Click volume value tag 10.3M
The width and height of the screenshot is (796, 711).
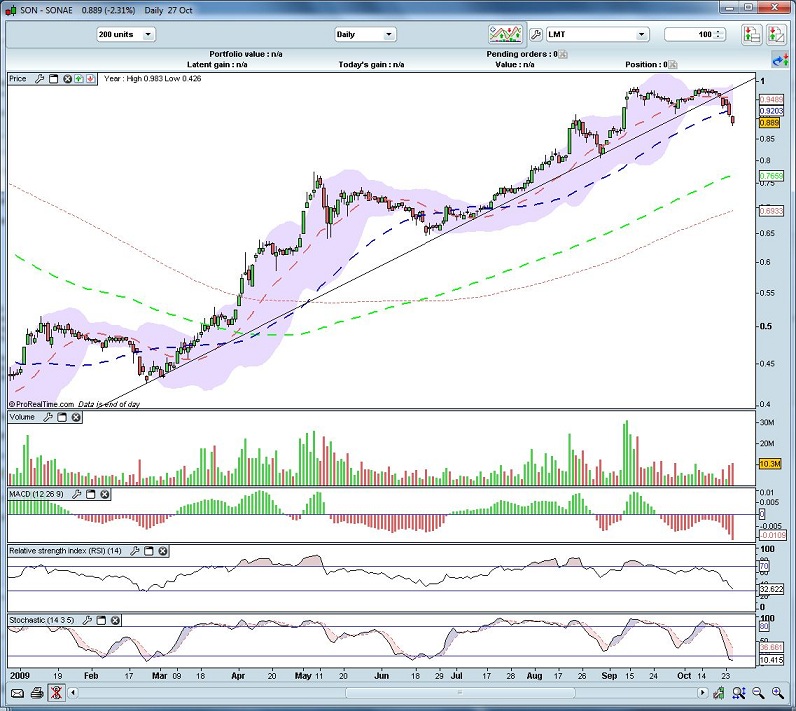tap(770, 464)
